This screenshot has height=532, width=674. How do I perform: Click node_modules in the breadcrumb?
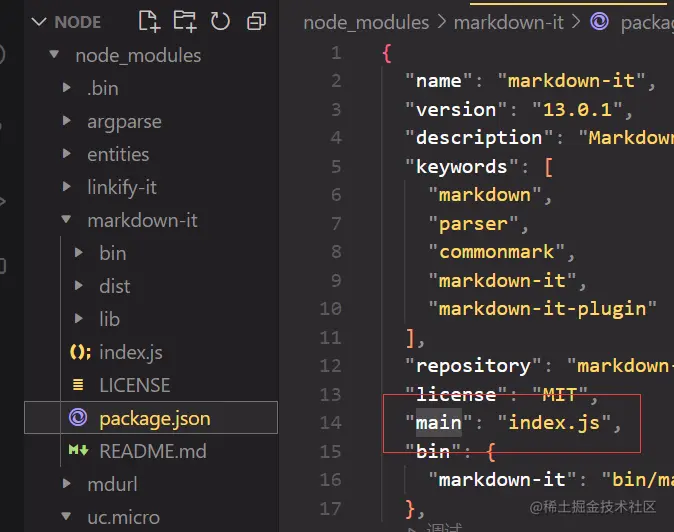(x=366, y=22)
